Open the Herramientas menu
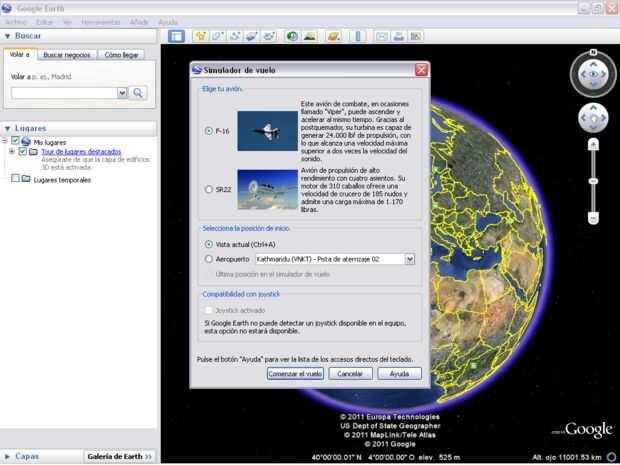 click(x=100, y=22)
